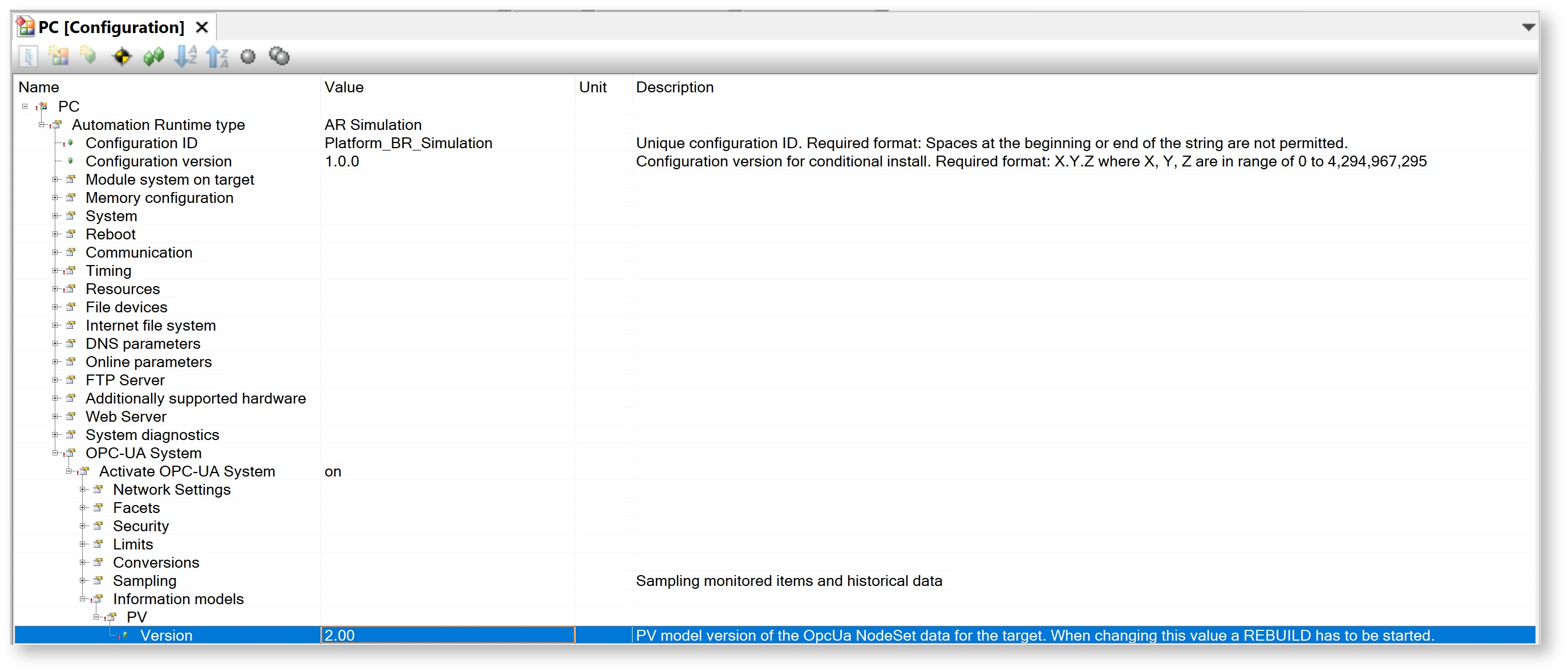Image resolution: width=1568 pixels, height=672 pixels.
Task: Click the Description column header
Action: 674,87
